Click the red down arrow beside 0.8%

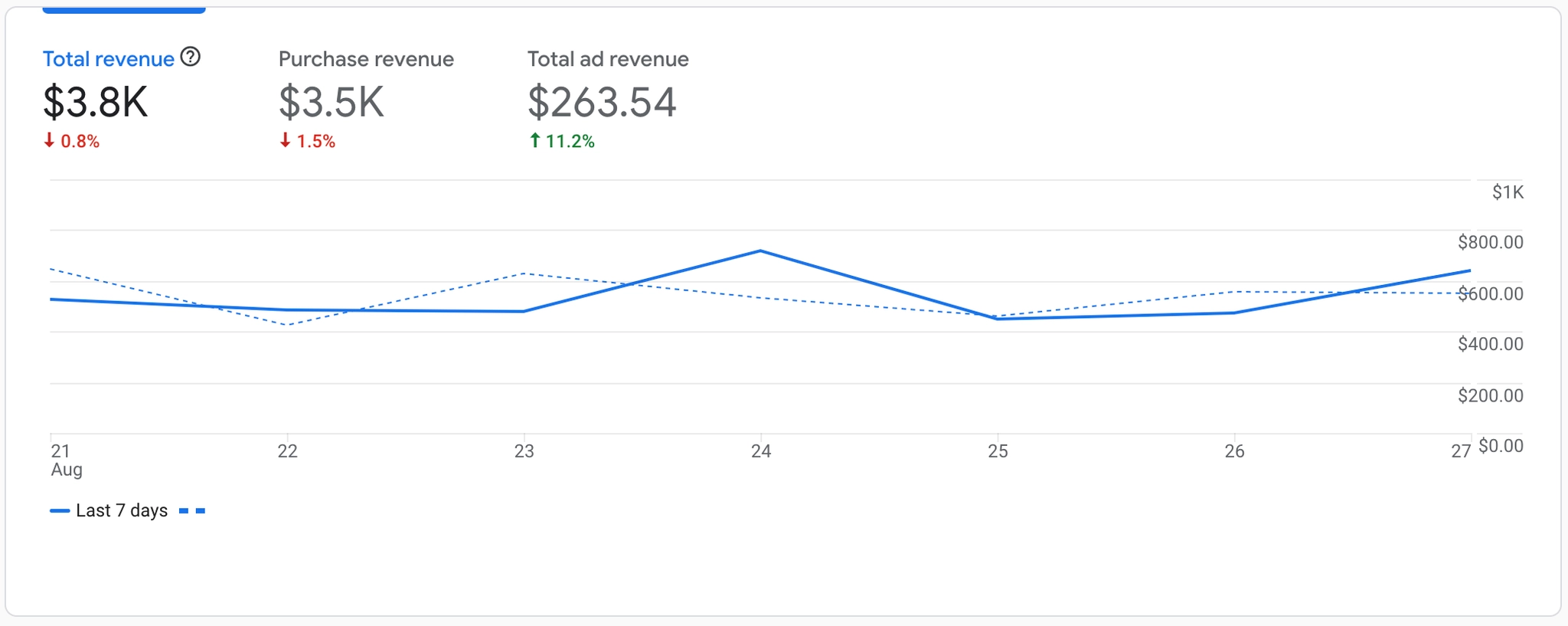(49, 140)
